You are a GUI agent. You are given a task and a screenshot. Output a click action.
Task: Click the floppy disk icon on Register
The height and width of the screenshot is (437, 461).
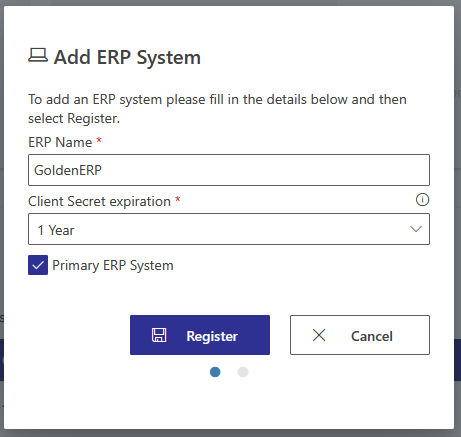[159, 335]
